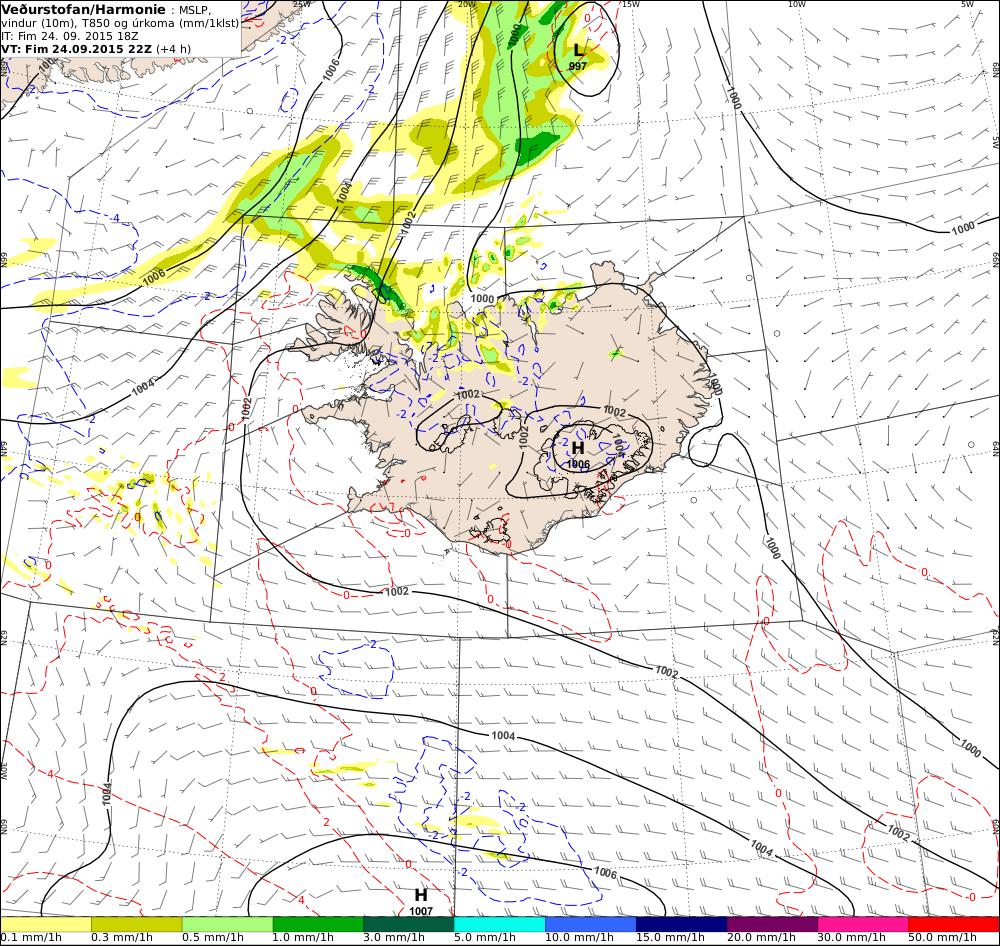1000x946 pixels.
Task: Click the purple 20.0 mm/1h legend swatch
Action: click(x=772, y=924)
